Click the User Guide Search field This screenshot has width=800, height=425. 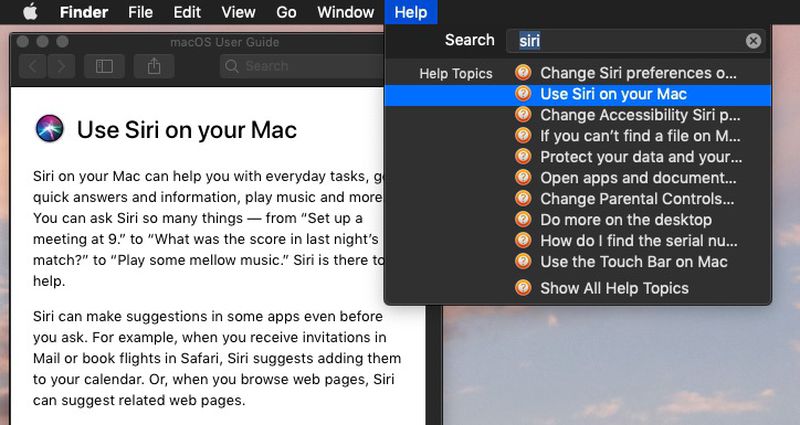(302, 66)
